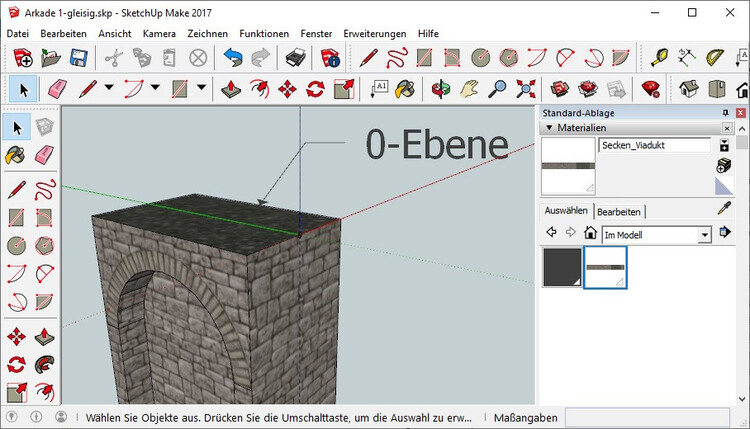Collapse the Materialien panel
Viewport: 750px width, 429px height.
[x=549, y=128]
